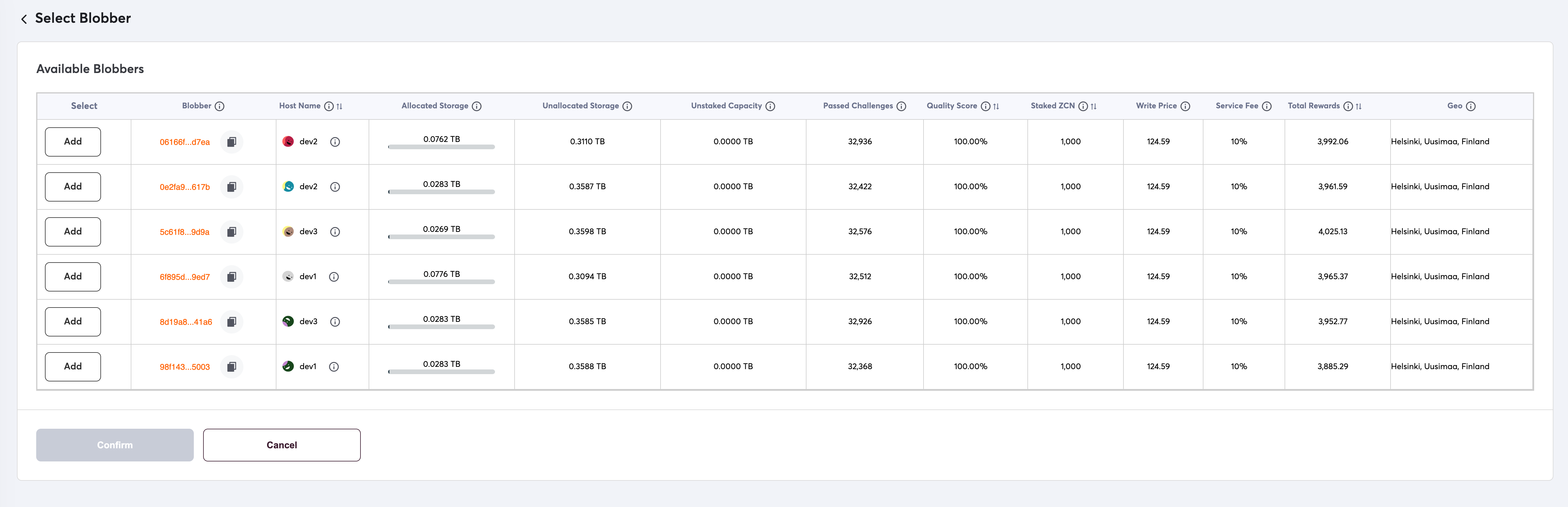Add blobber 6f895d...9ed7
The image size is (1568, 507).
(x=72, y=277)
